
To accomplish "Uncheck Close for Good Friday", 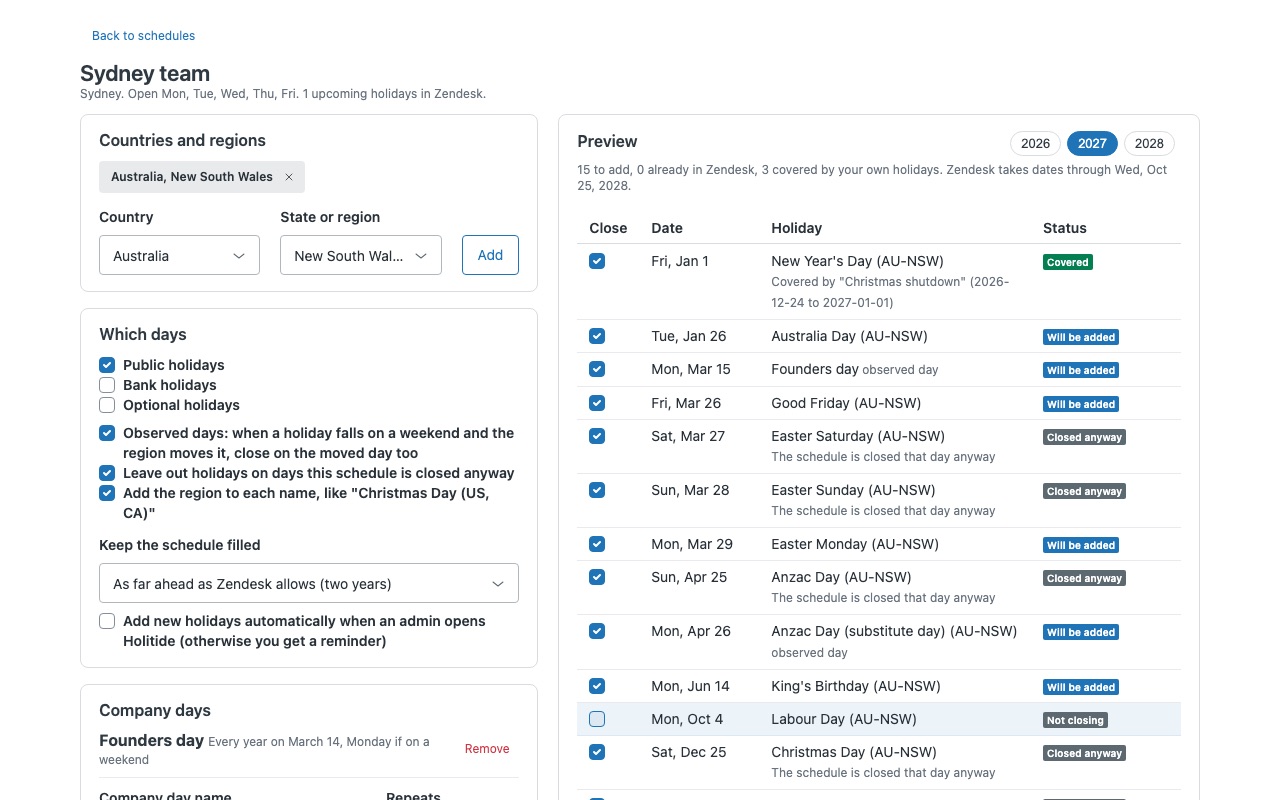I will 597,403.
